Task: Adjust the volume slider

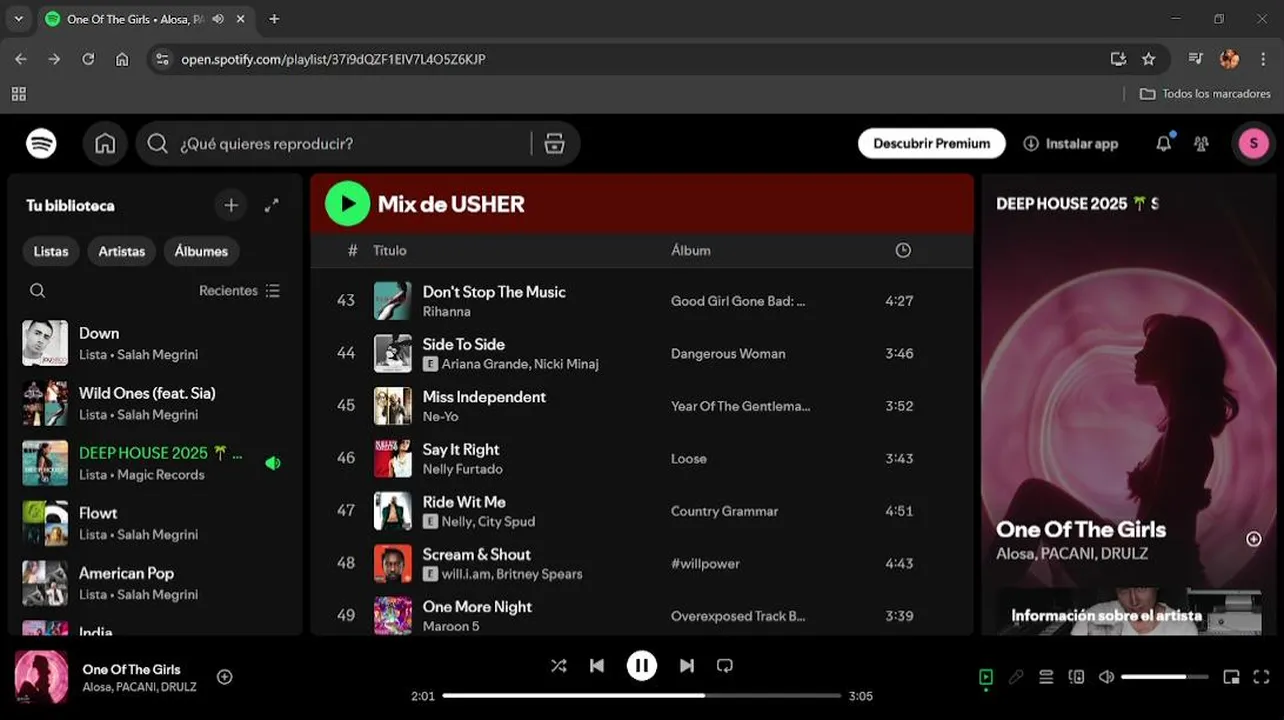Action: coord(1165,677)
